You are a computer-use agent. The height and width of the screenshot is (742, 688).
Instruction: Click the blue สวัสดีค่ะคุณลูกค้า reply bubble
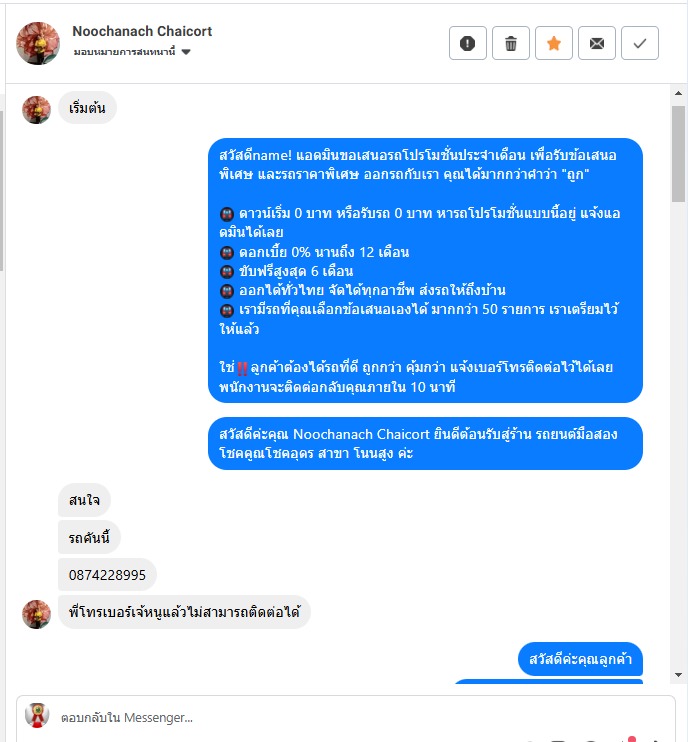581,659
